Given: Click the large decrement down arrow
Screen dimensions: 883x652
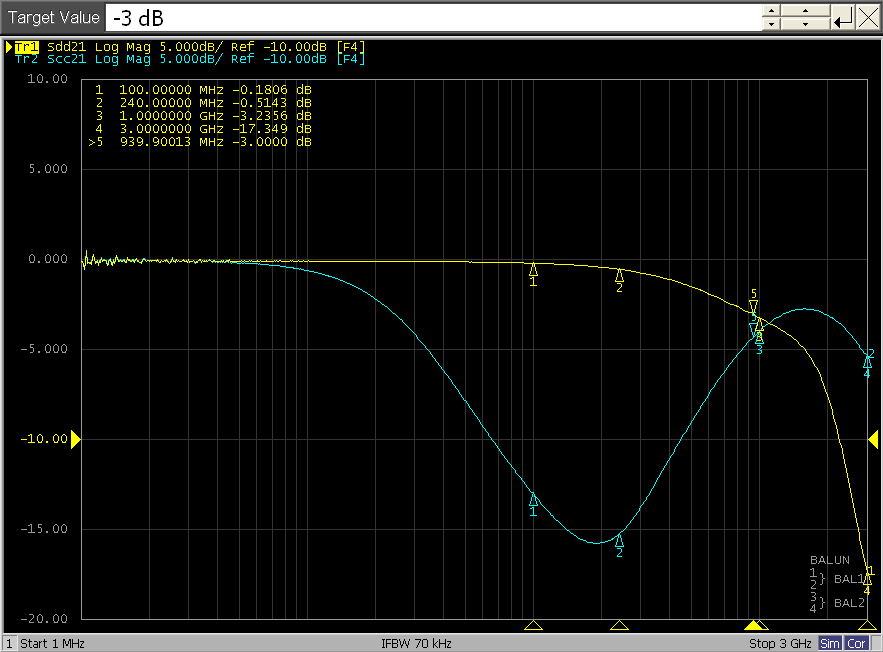Looking at the screenshot, I should [x=804, y=25].
